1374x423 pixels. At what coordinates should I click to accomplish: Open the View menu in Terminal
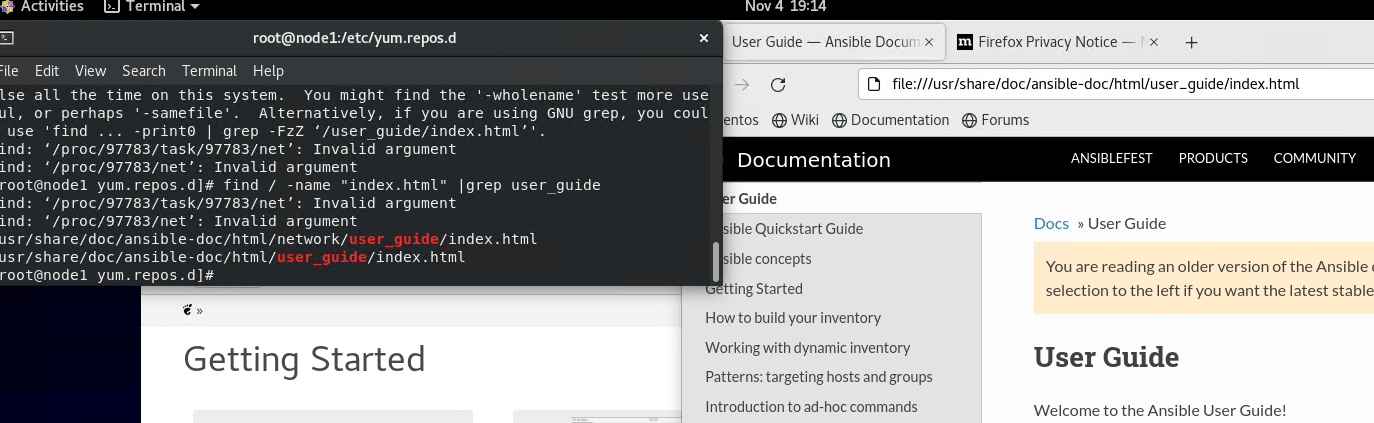[x=90, y=71]
